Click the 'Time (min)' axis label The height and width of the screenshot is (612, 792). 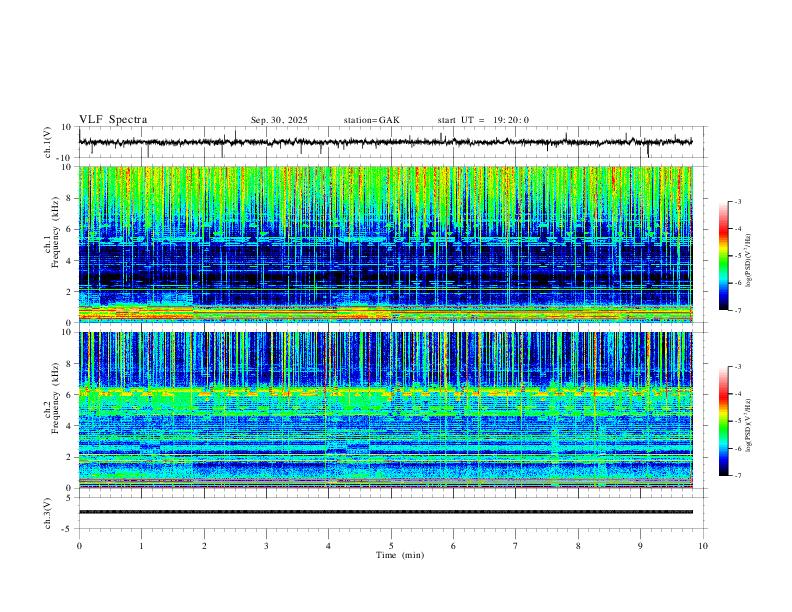(x=400, y=555)
